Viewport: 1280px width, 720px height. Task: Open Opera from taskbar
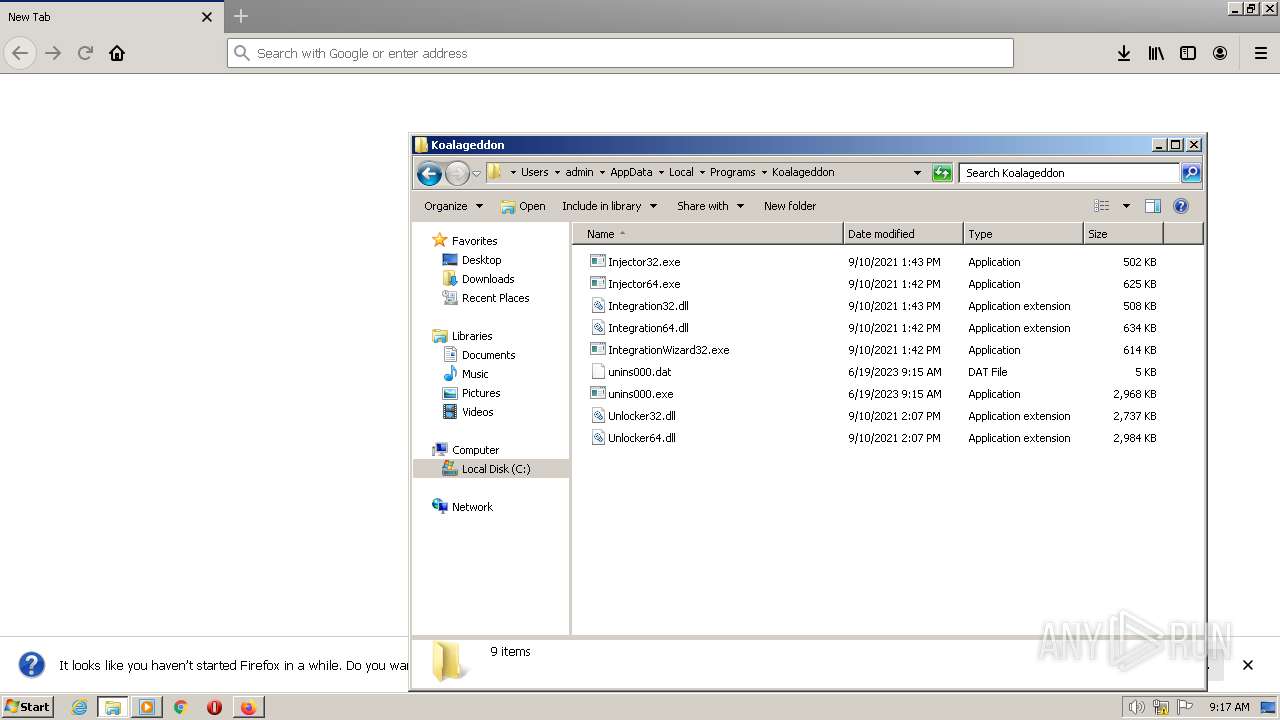214,707
